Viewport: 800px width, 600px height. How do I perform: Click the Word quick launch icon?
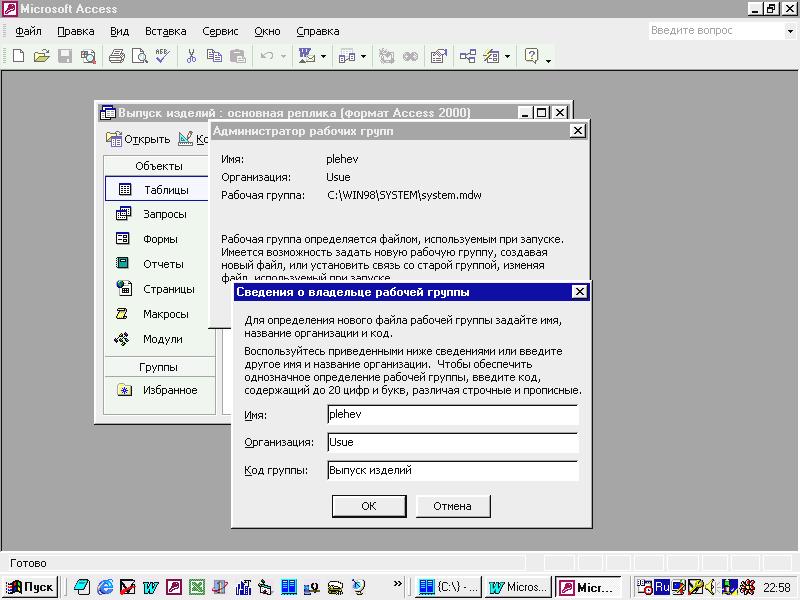coord(151,587)
